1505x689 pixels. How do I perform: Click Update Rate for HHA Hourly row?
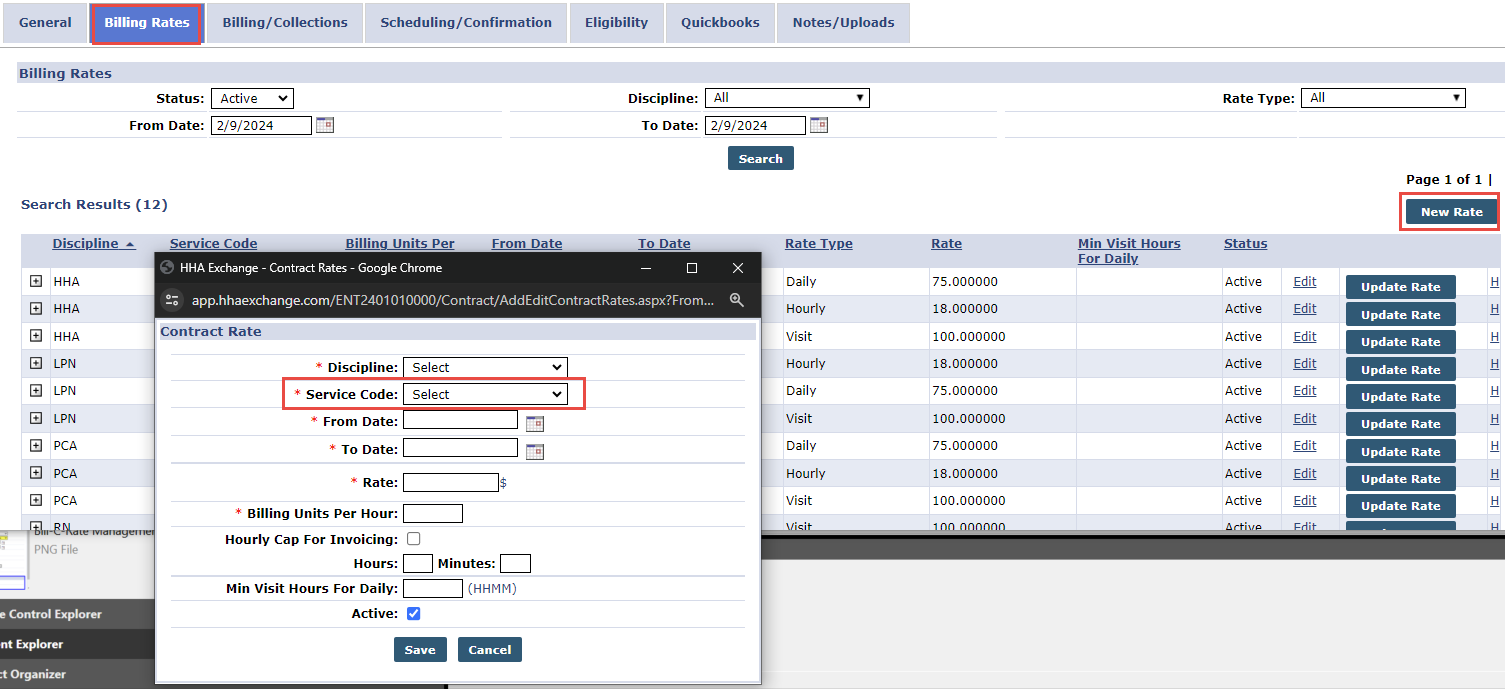(x=1400, y=314)
